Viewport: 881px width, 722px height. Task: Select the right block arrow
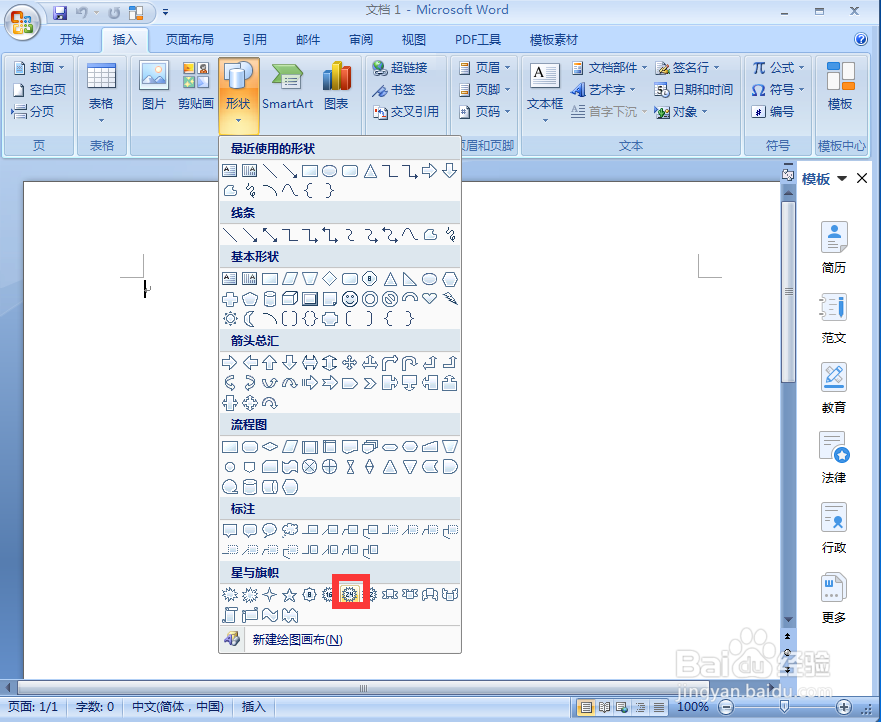click(x=230, y=362)
